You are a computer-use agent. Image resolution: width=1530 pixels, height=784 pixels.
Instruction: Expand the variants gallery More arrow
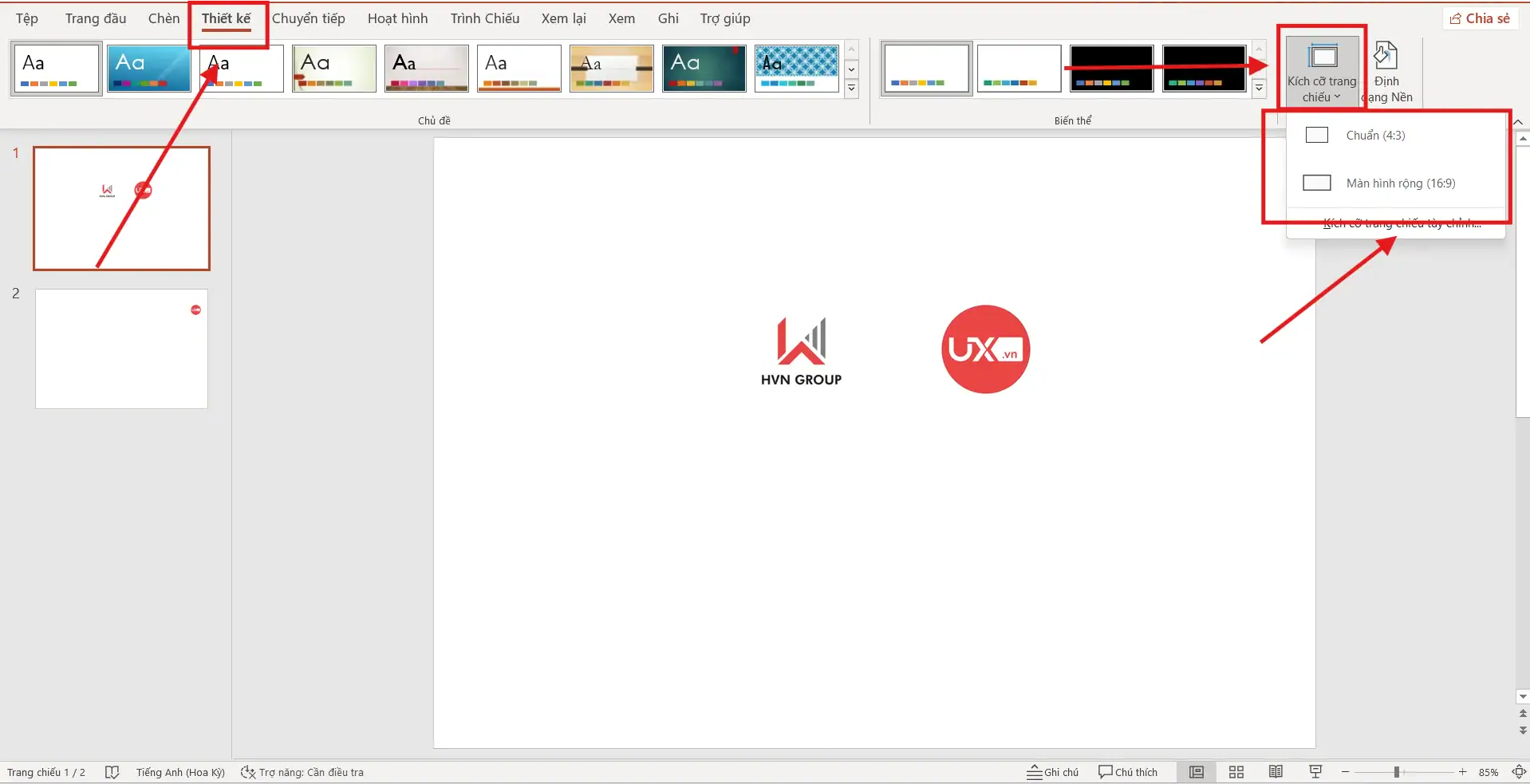1259,89
